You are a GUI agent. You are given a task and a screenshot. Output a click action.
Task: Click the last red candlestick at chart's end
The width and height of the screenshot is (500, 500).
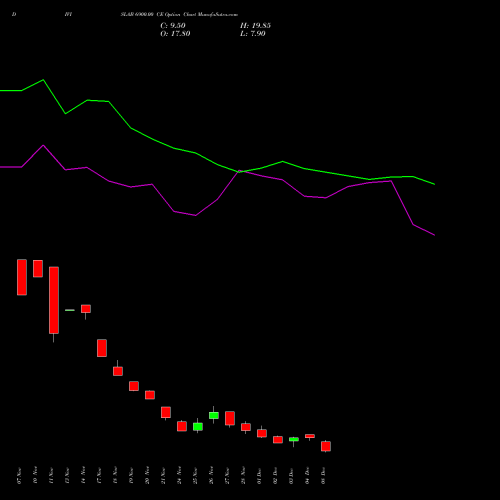pyautogui.click(x=326, y=446)
